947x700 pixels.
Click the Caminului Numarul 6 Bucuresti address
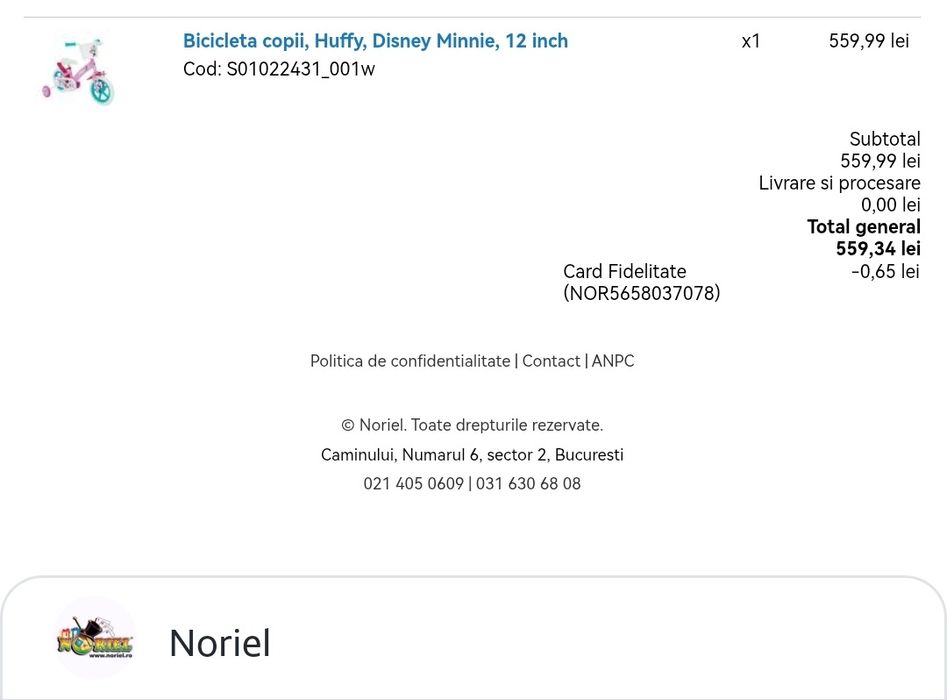pyautogui.click(x=472, y=455)
